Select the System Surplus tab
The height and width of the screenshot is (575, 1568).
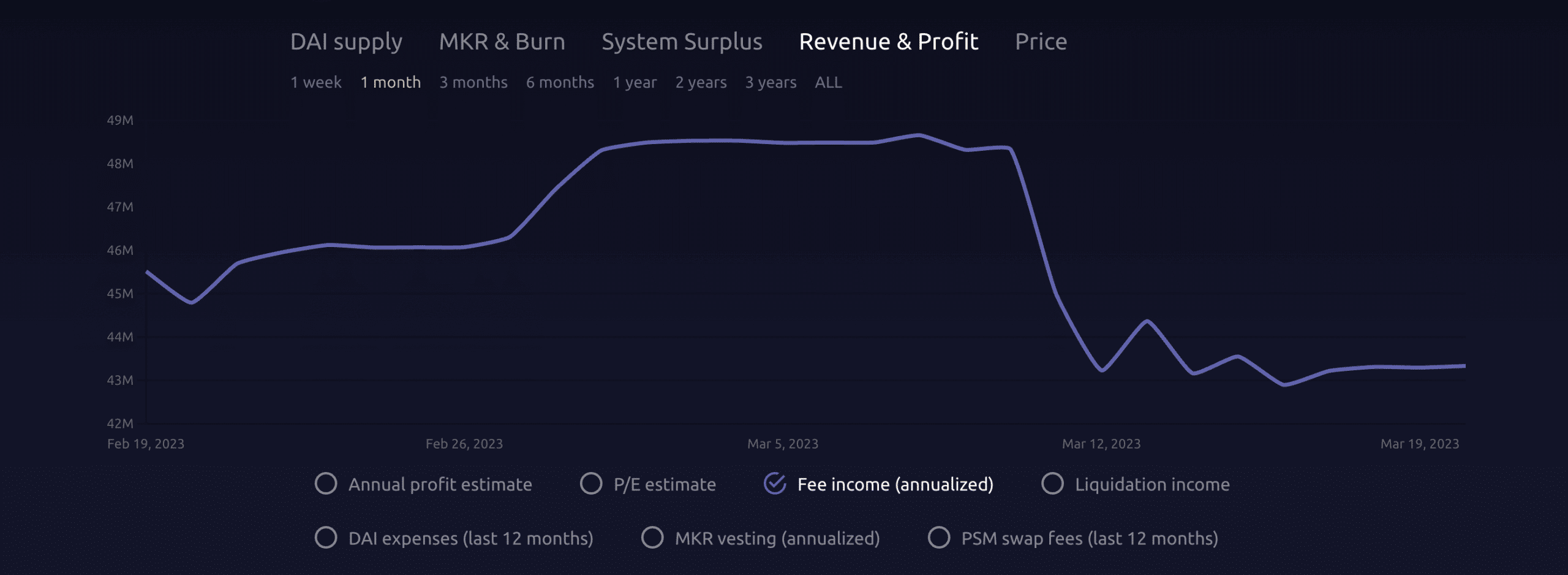(x=682, y=42)
